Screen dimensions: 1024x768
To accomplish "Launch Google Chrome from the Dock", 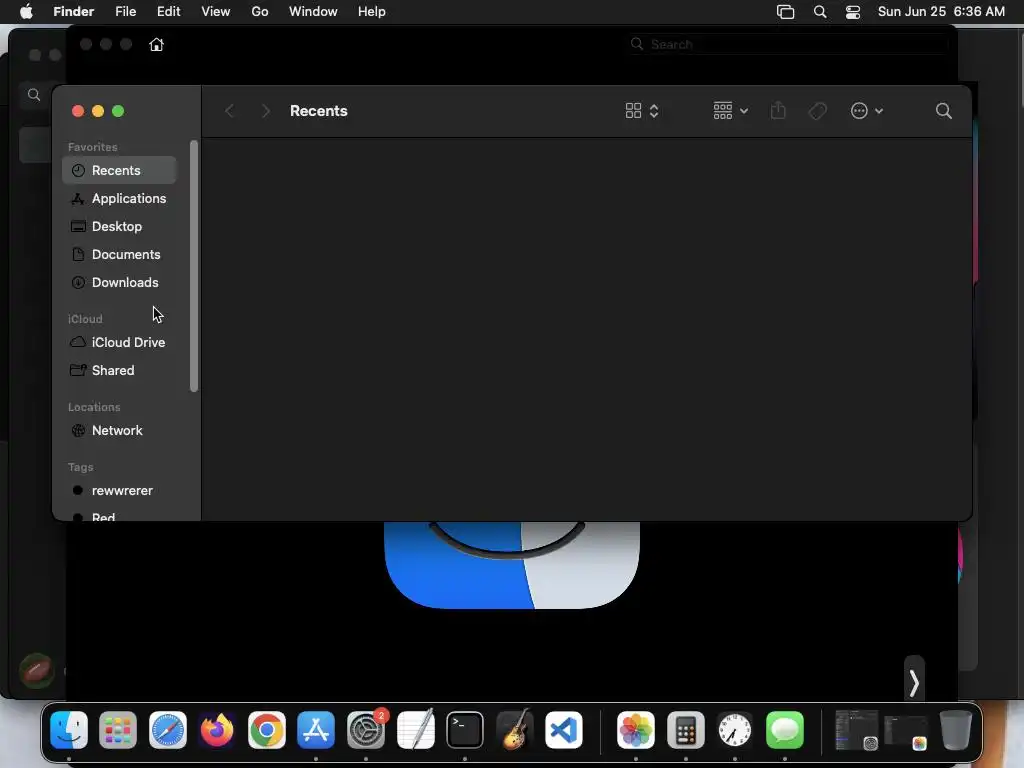I will coord(266,730).
